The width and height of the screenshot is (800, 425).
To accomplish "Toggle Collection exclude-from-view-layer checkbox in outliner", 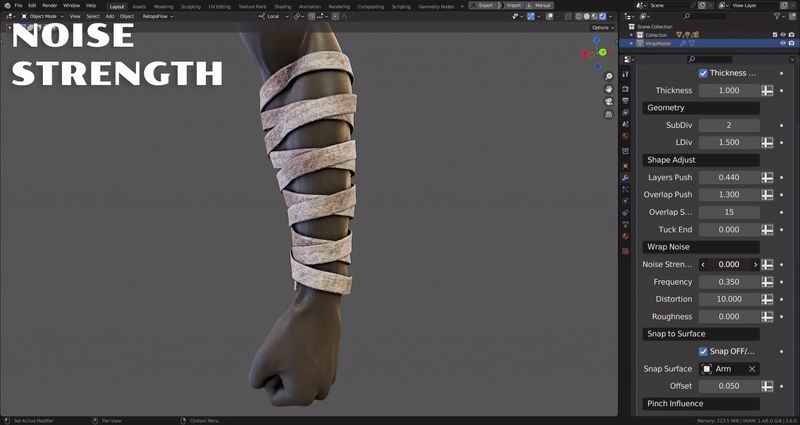I will point(775,35).
